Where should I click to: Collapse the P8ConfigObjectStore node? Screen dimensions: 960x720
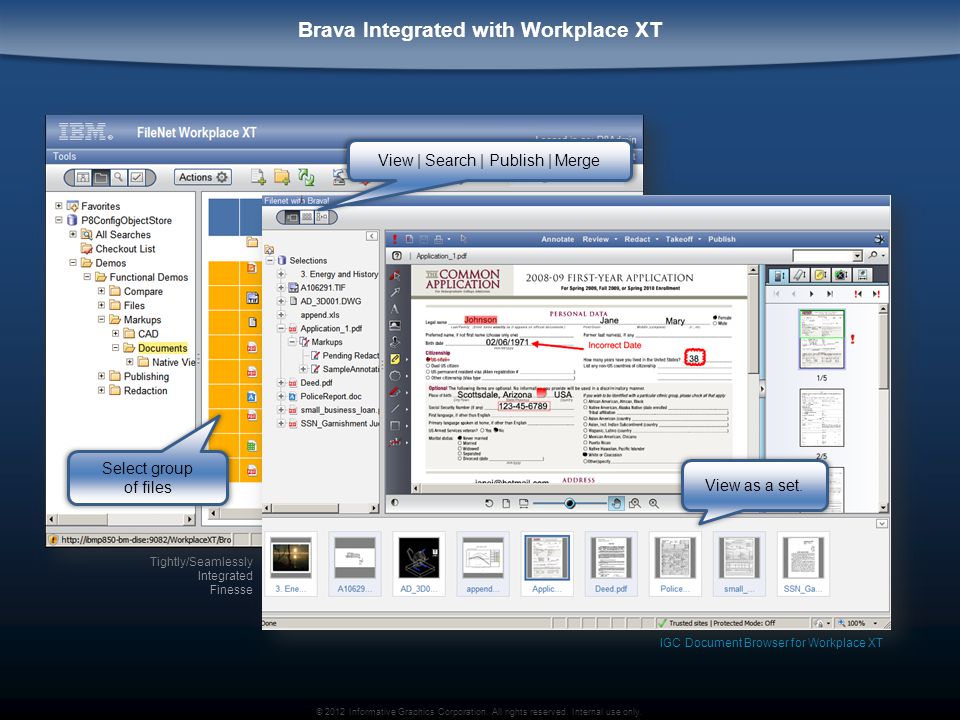pos(59,220)
